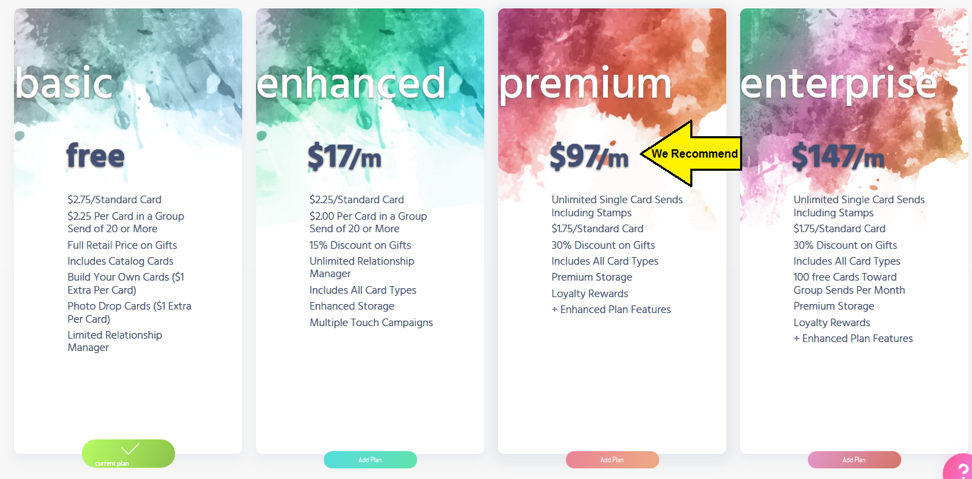Click 100 free Cards Toward Group Sends
Image resolution: width=972 pixels, height=479 pixels.
849,284
